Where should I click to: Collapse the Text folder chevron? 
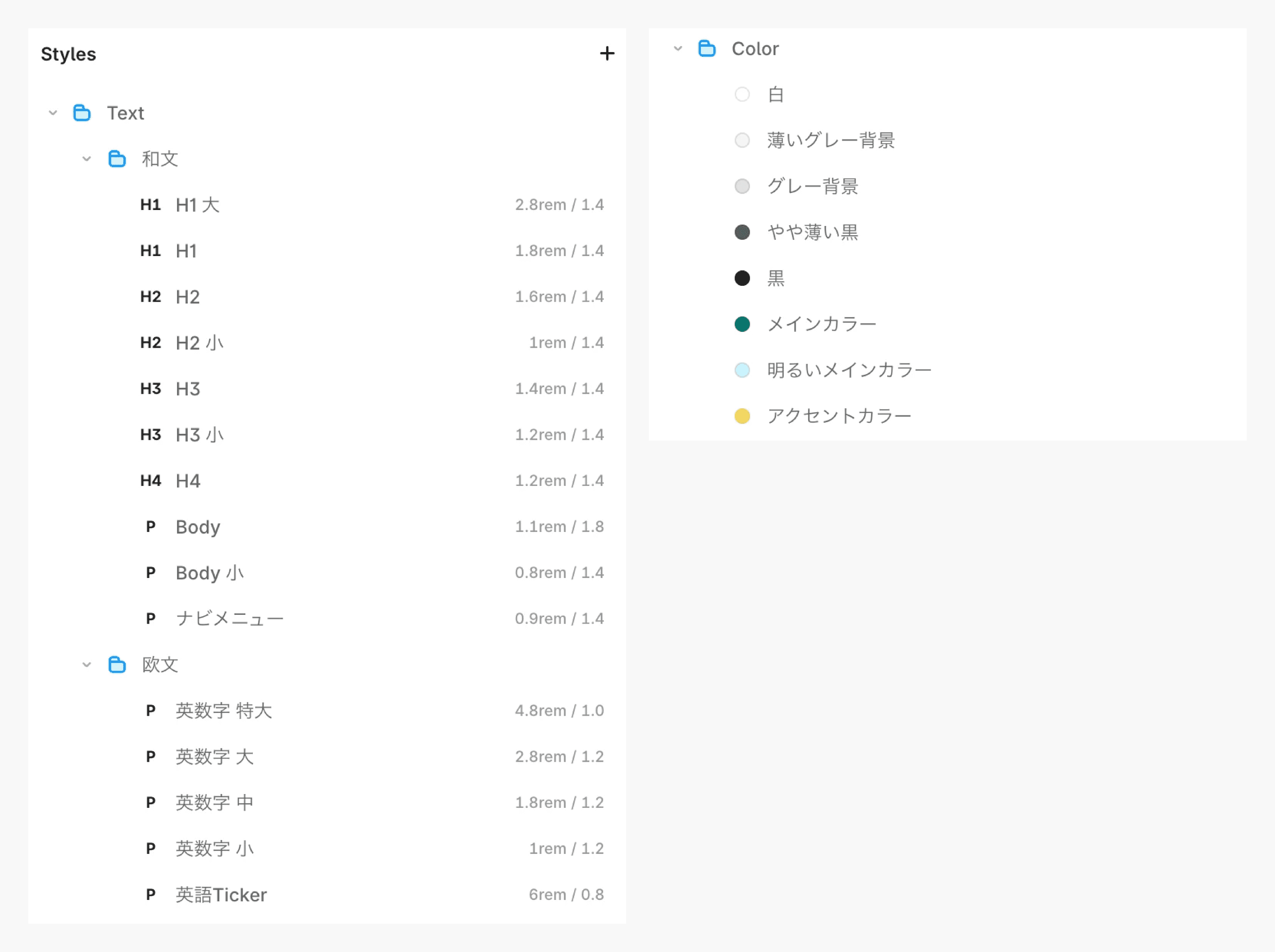tap(53, 113)
